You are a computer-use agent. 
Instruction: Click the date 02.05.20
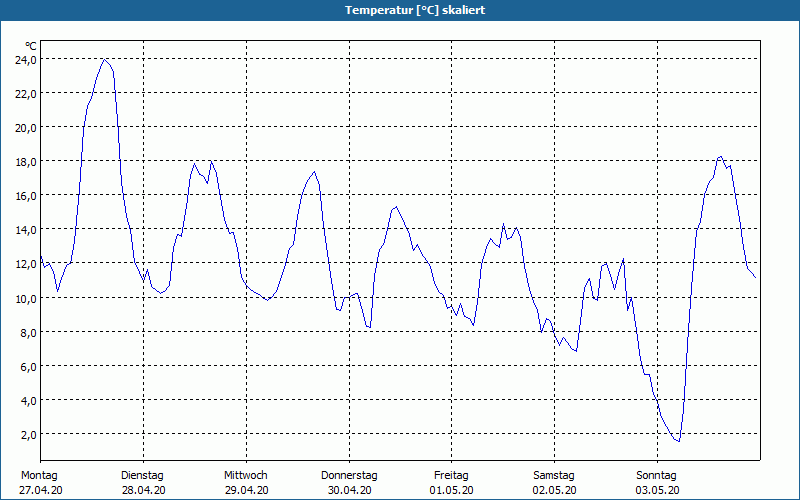(555, 490)
